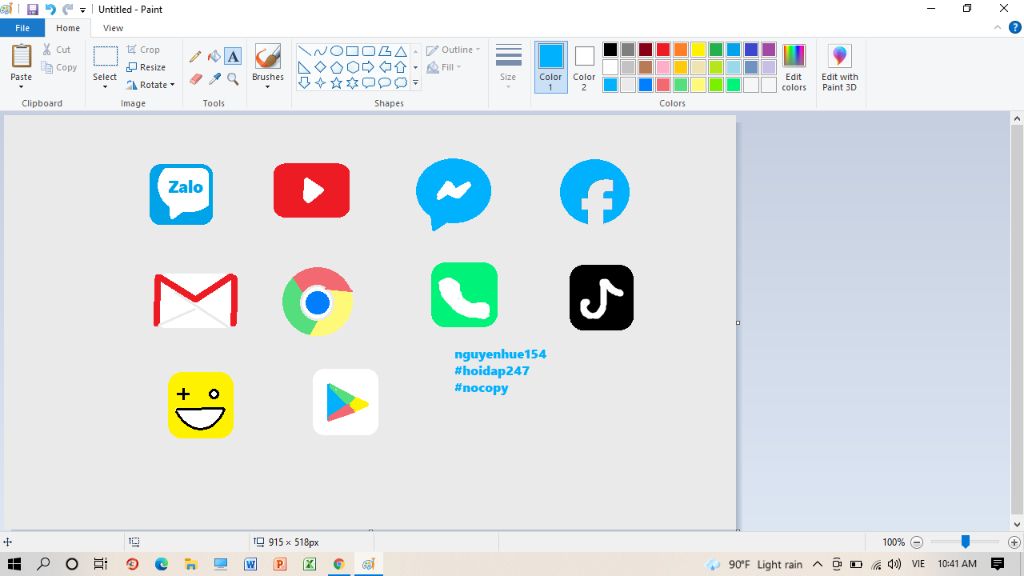This screenshot has width=1024, height=576.
Task: Choose the Five-point star shape
Action: (x=336, y=83)
